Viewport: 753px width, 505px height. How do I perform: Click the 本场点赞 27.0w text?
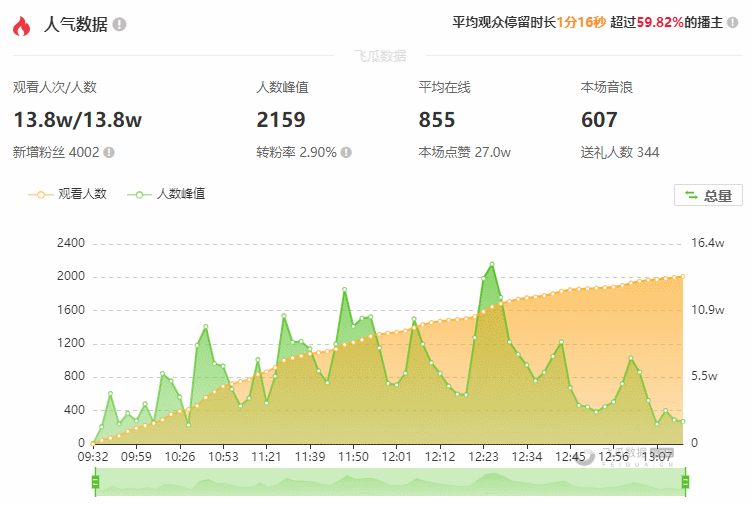coord(464,153)
